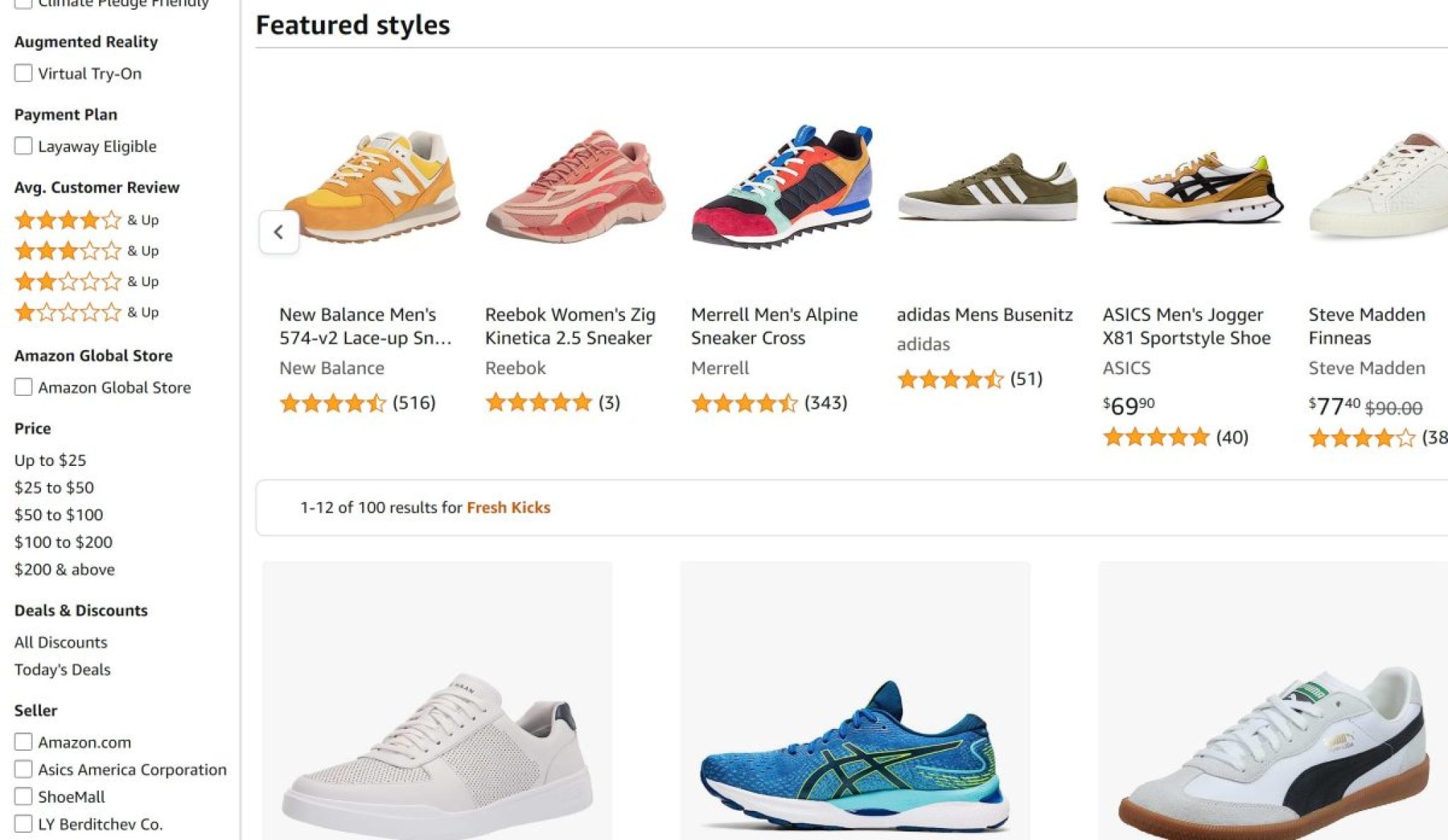Enable the Virtual Try-On checkbox

(23, 74)
